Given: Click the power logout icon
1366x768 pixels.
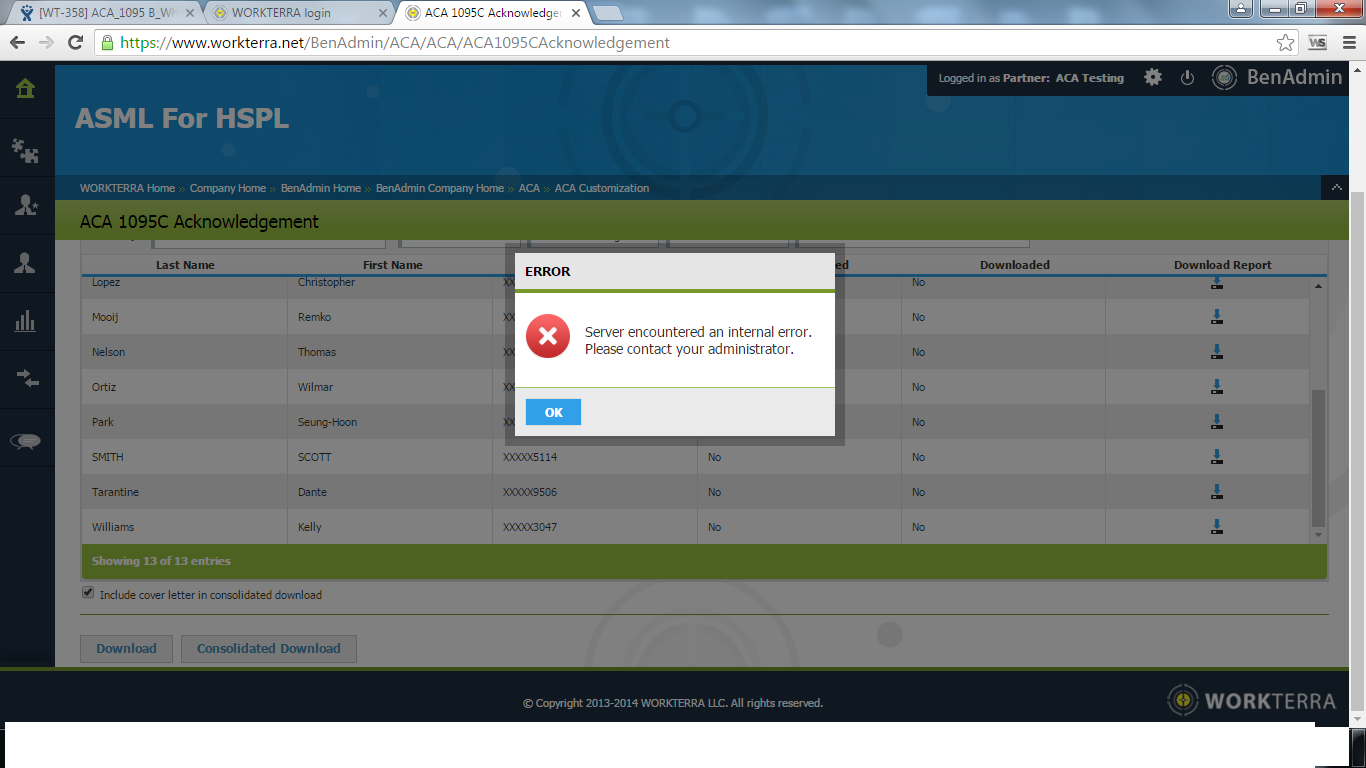Looking at the screenshot, I should pyautogui.click(x=1187, y=78).
